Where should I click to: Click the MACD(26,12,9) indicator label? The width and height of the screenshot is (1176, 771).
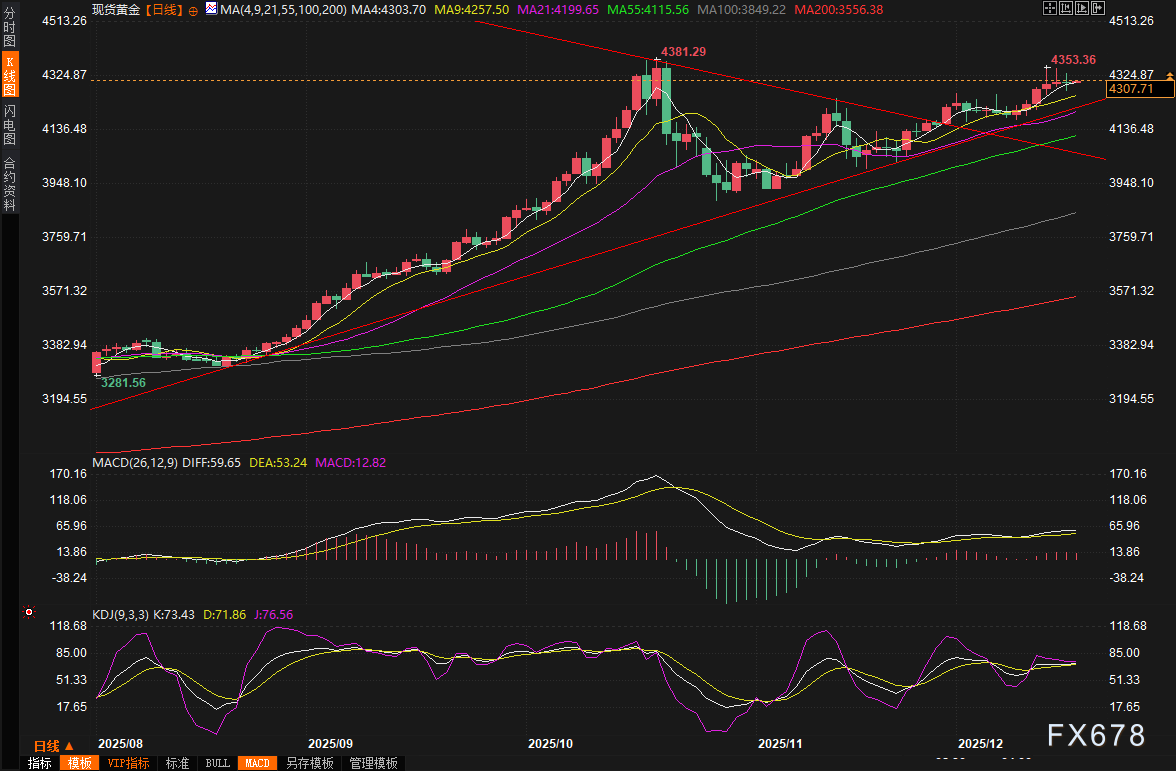pyautogui.click(x=136, y=463)
